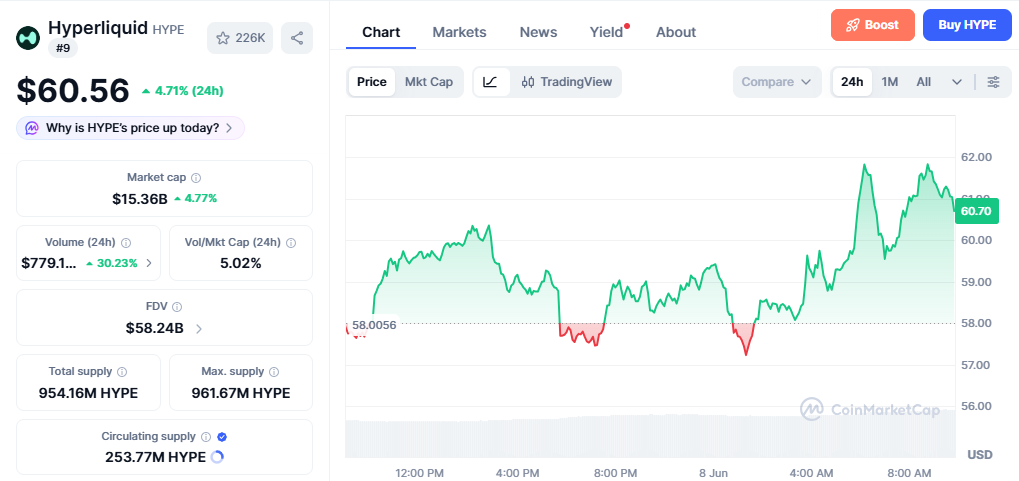
Task: Open the Chart tab
Action: coord(381,32)
